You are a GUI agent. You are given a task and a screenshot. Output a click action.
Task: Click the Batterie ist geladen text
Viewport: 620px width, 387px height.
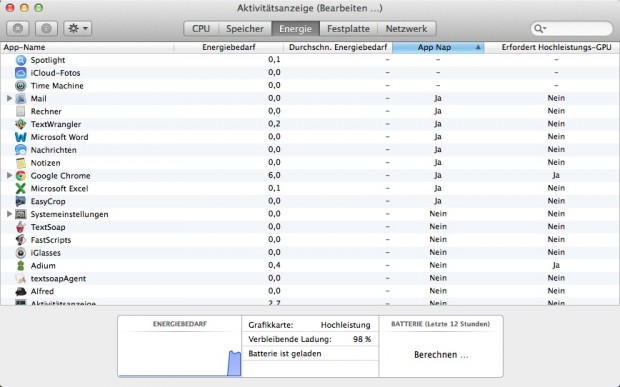point(285,354)
